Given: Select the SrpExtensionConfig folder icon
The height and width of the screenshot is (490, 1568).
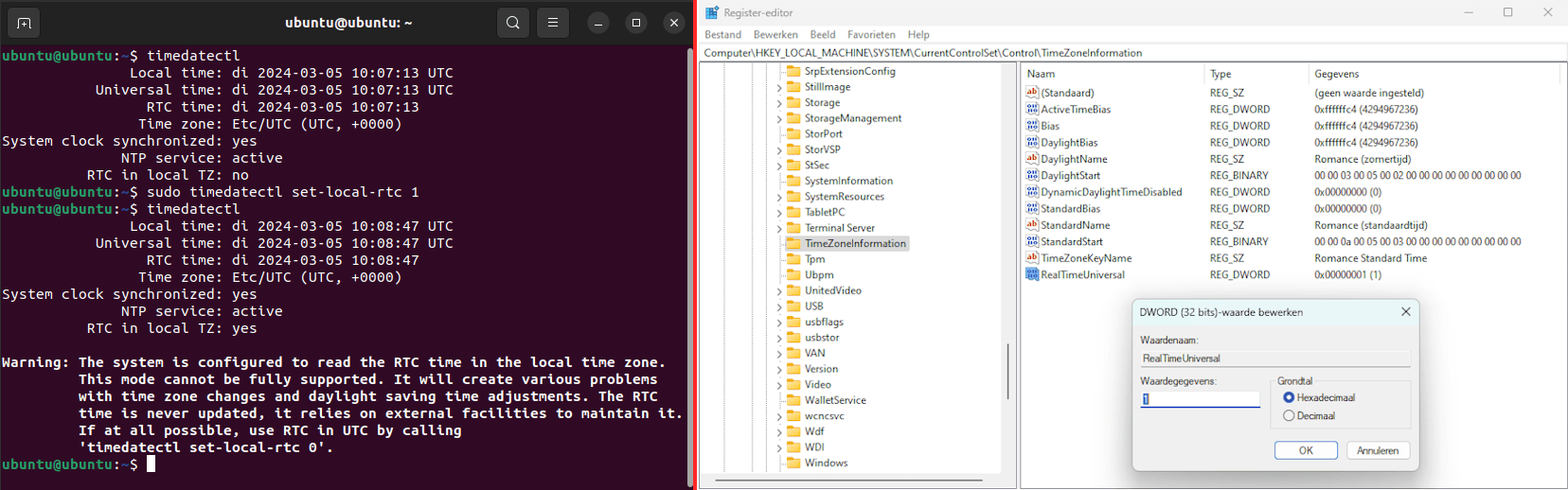Looking at the screenshot, I should [x=793, y=71].
